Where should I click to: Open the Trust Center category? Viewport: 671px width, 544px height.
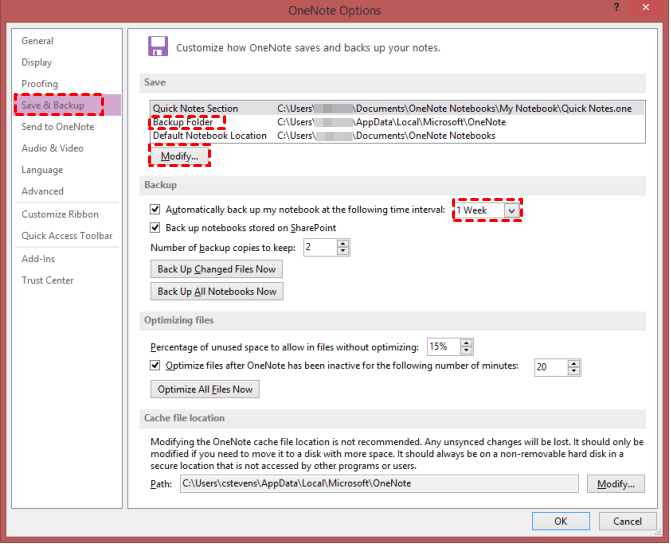[48, 280]
